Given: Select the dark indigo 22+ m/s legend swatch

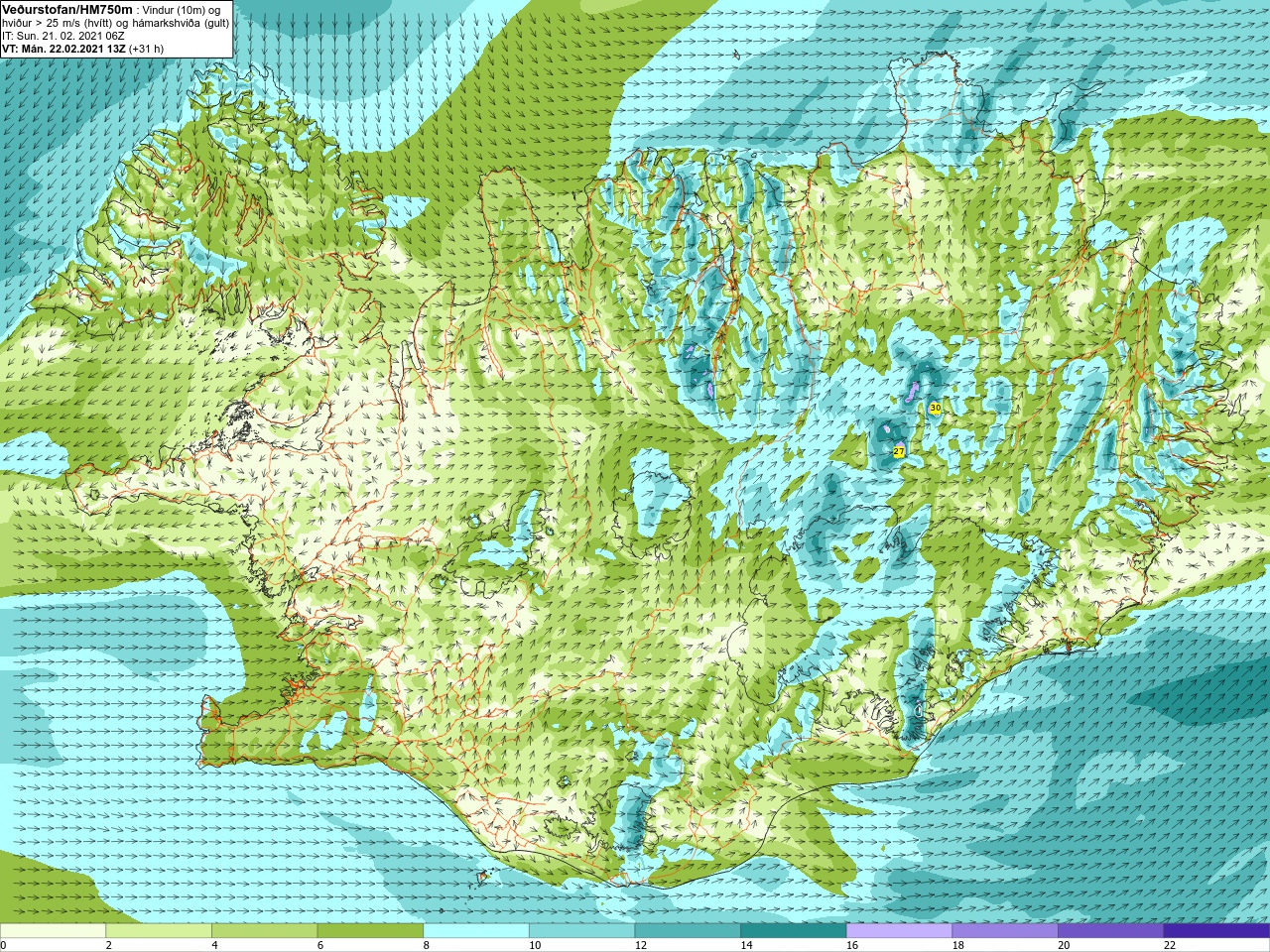Looking at the screenshot, I should click(1216, 931).
